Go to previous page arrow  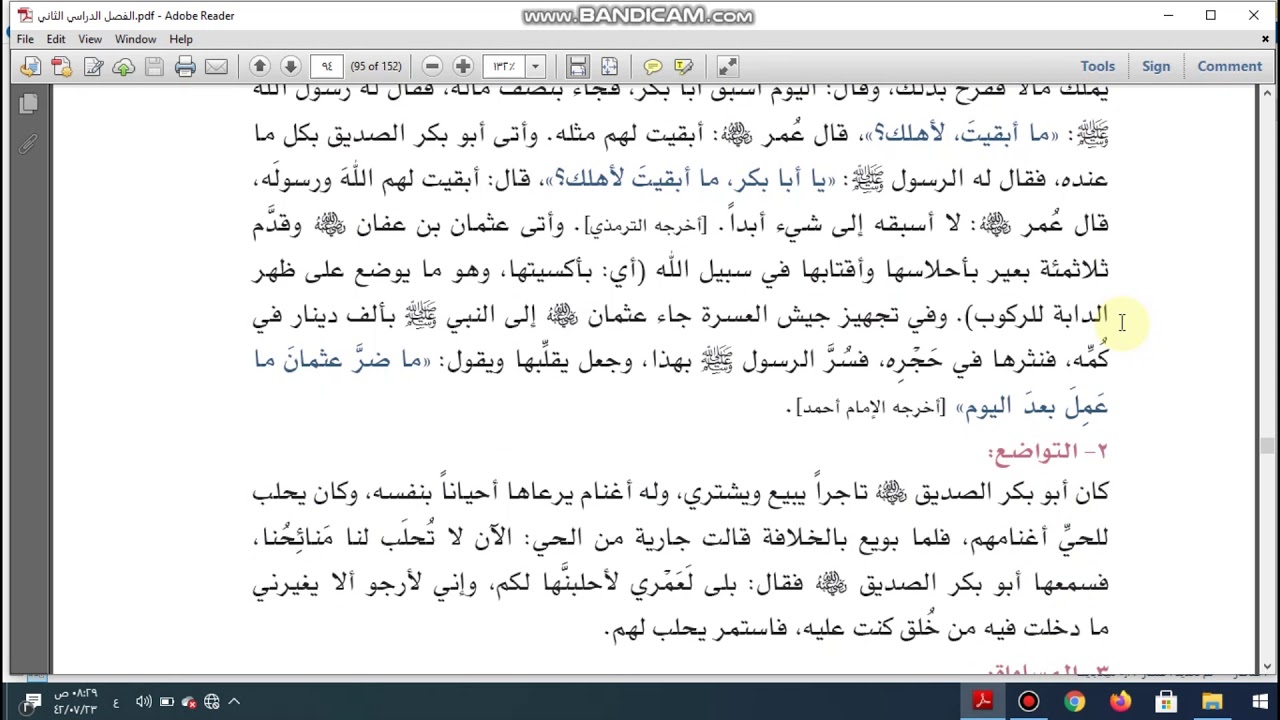tap(259, 66)
